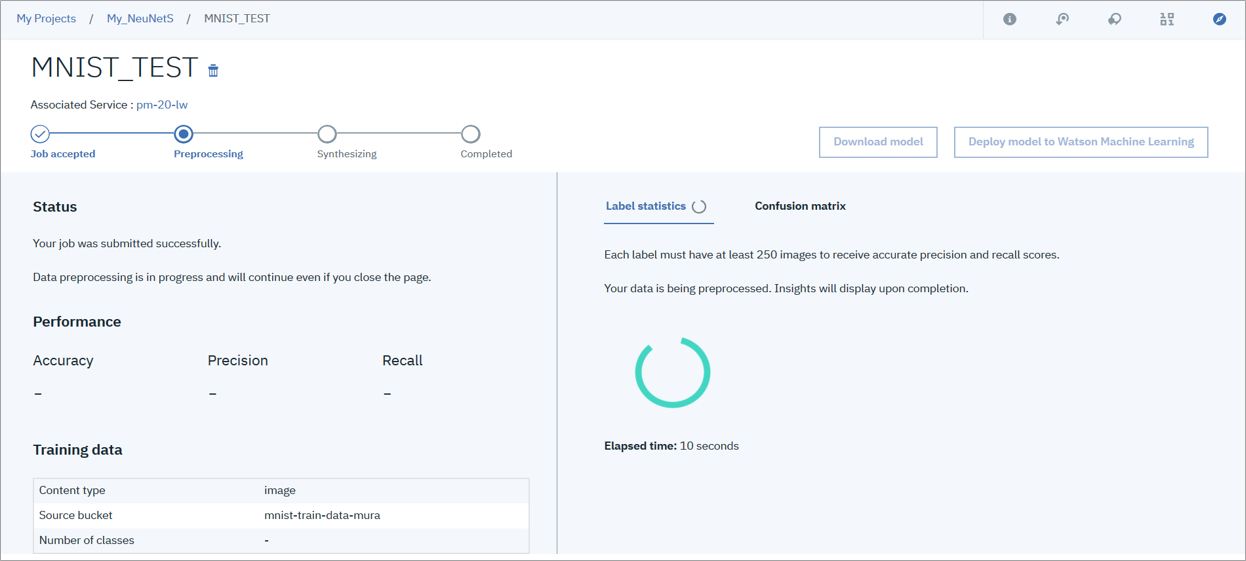Click the Precision performance label
The width and height of the screenshot is (1246, 561).
[x=238, y=361]
